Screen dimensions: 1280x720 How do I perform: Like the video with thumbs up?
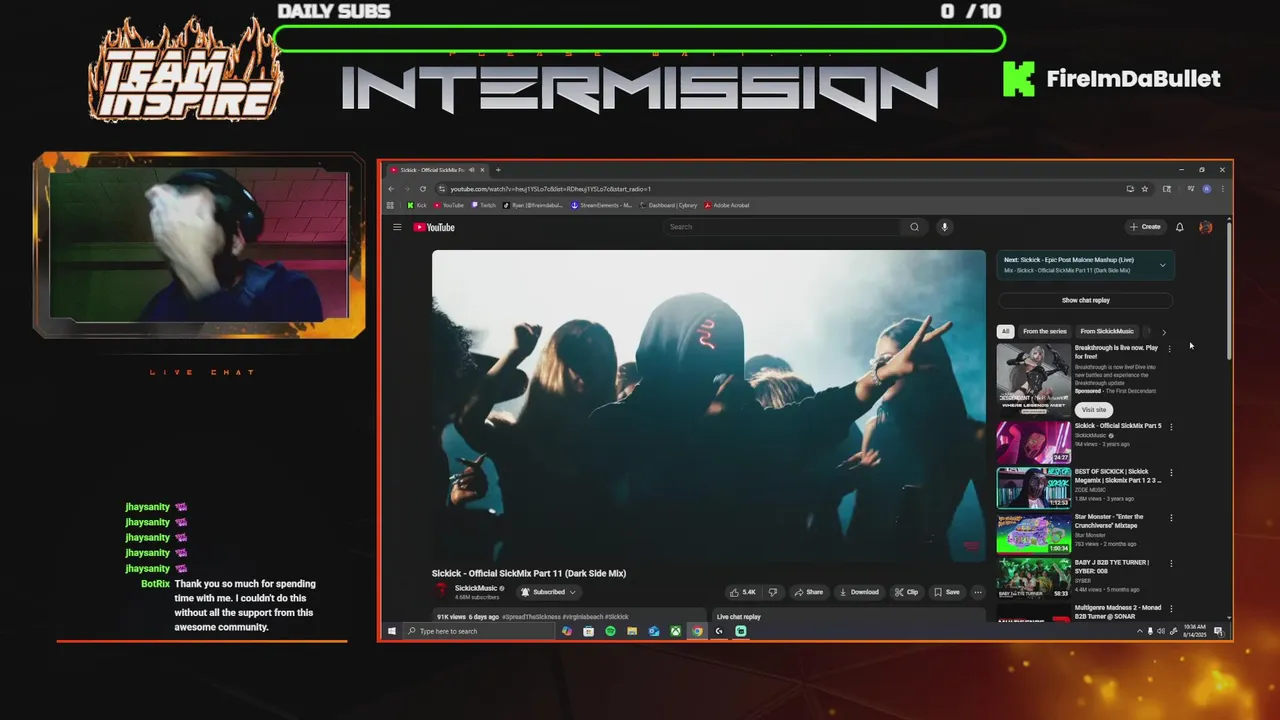coord(742,592)
